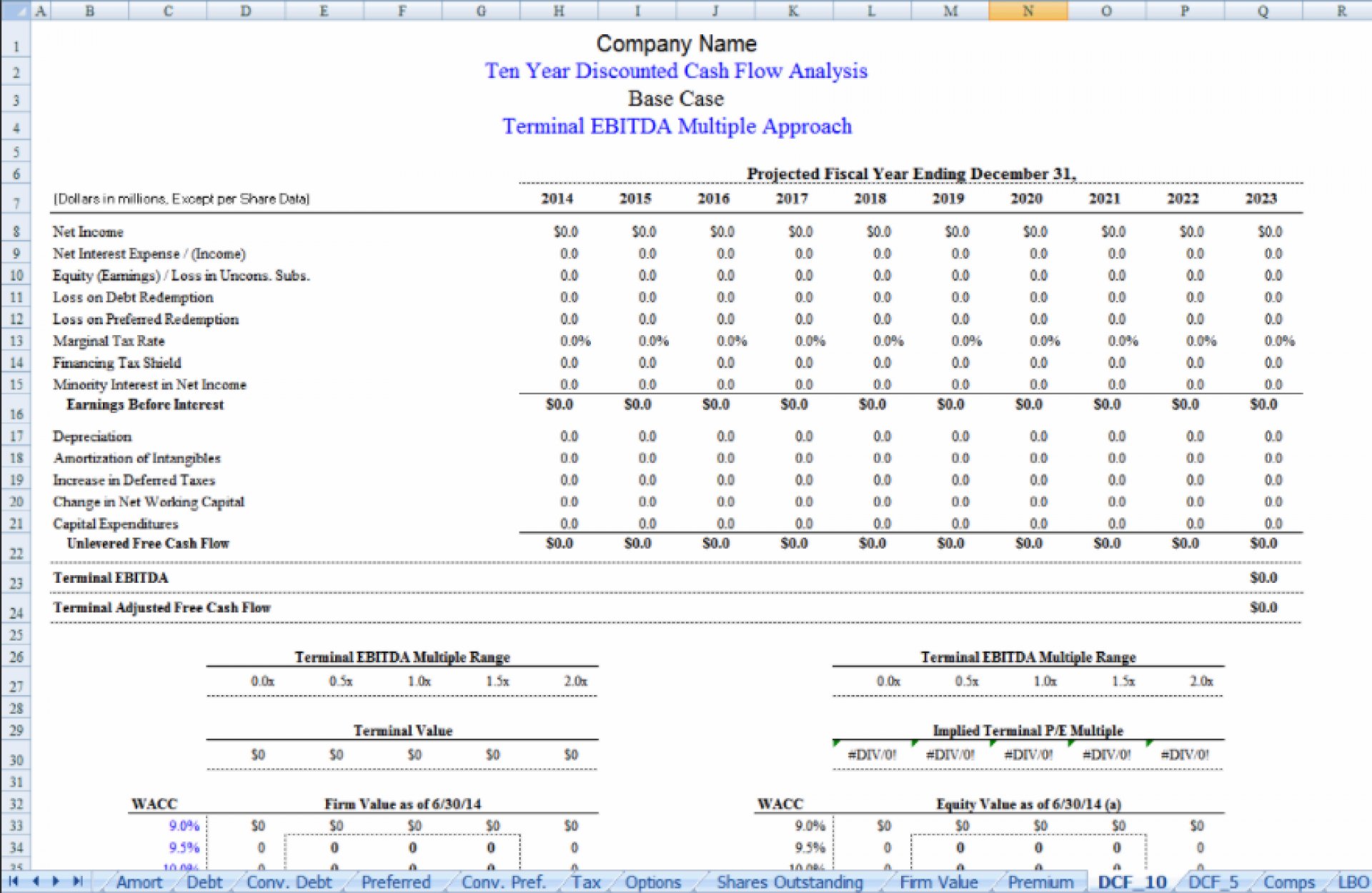Viewport: 1372px width, 893px height.
Task: Click the 2.0x multiple under left range
Action: pyautogui.click(x=575, y=681)
